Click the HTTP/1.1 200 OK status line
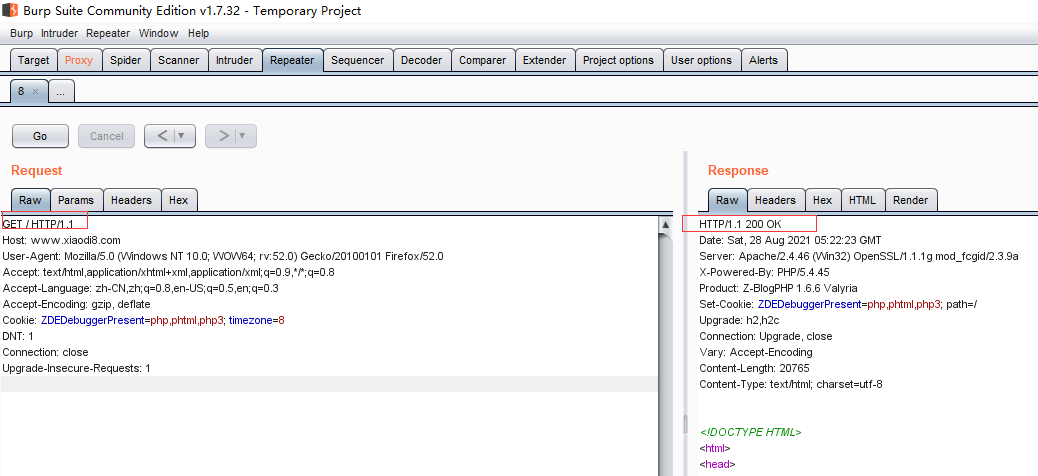Image resolution: width=1038 pixels, height=476 pixels. (x=740, y=224)
